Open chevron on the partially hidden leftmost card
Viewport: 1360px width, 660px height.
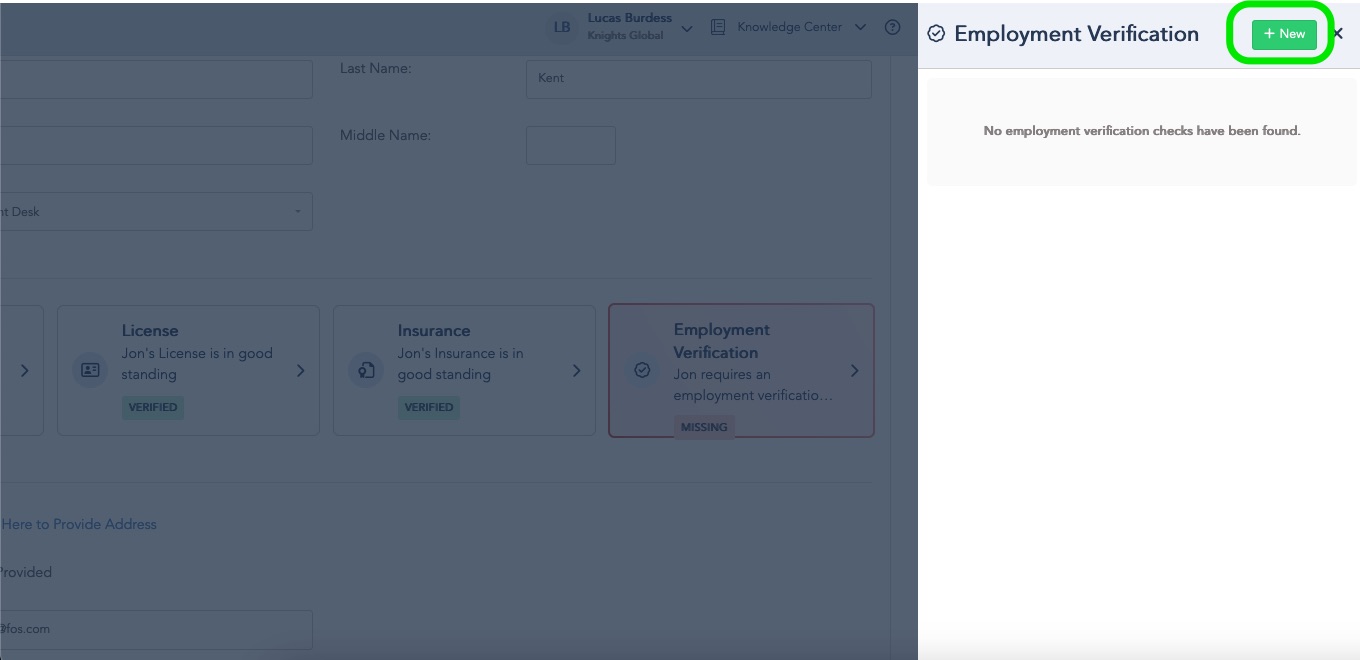(x=25, y=371)
